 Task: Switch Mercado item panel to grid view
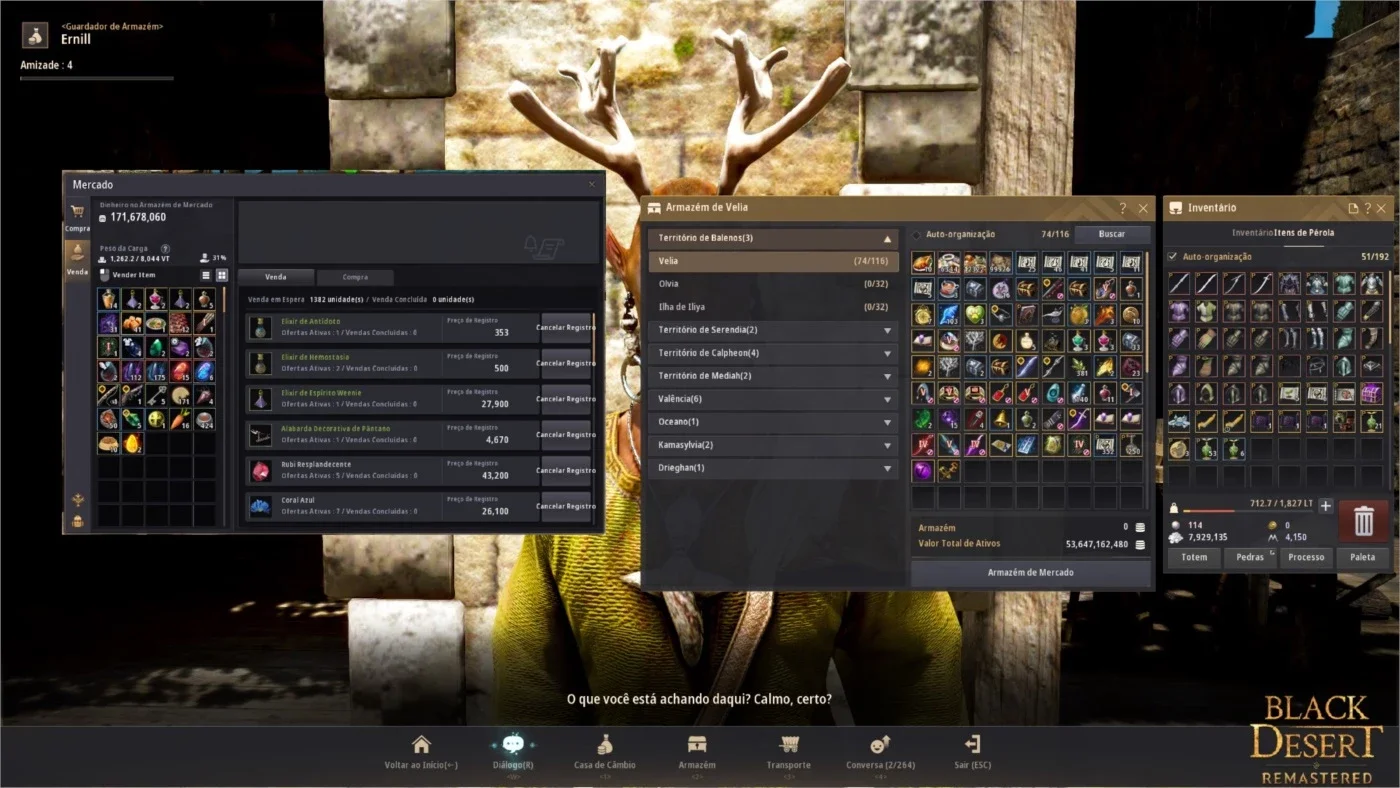[222, 275]
